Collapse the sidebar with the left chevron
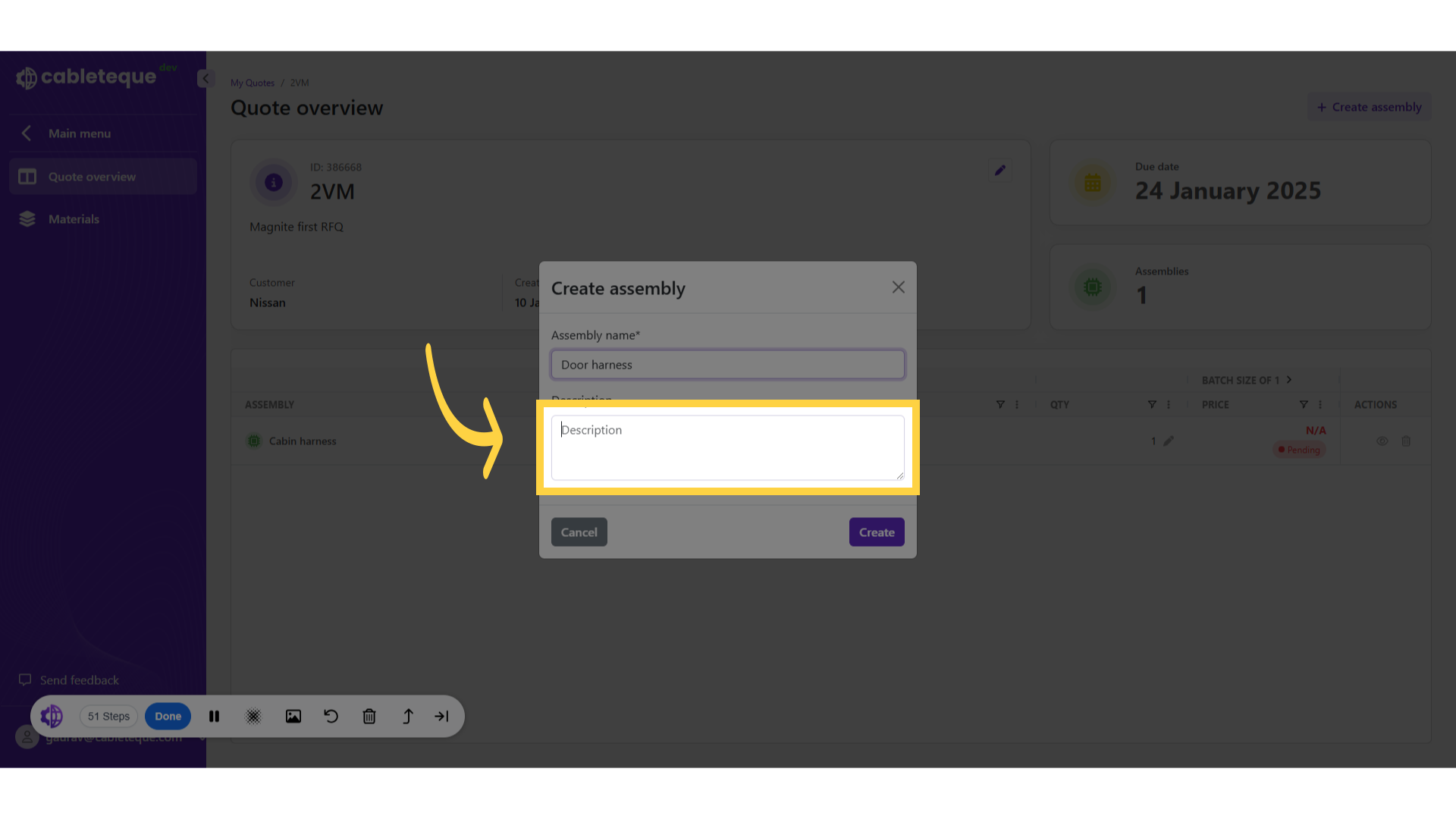The height and width of the screenshot is (819, 1456). [205, 78]
